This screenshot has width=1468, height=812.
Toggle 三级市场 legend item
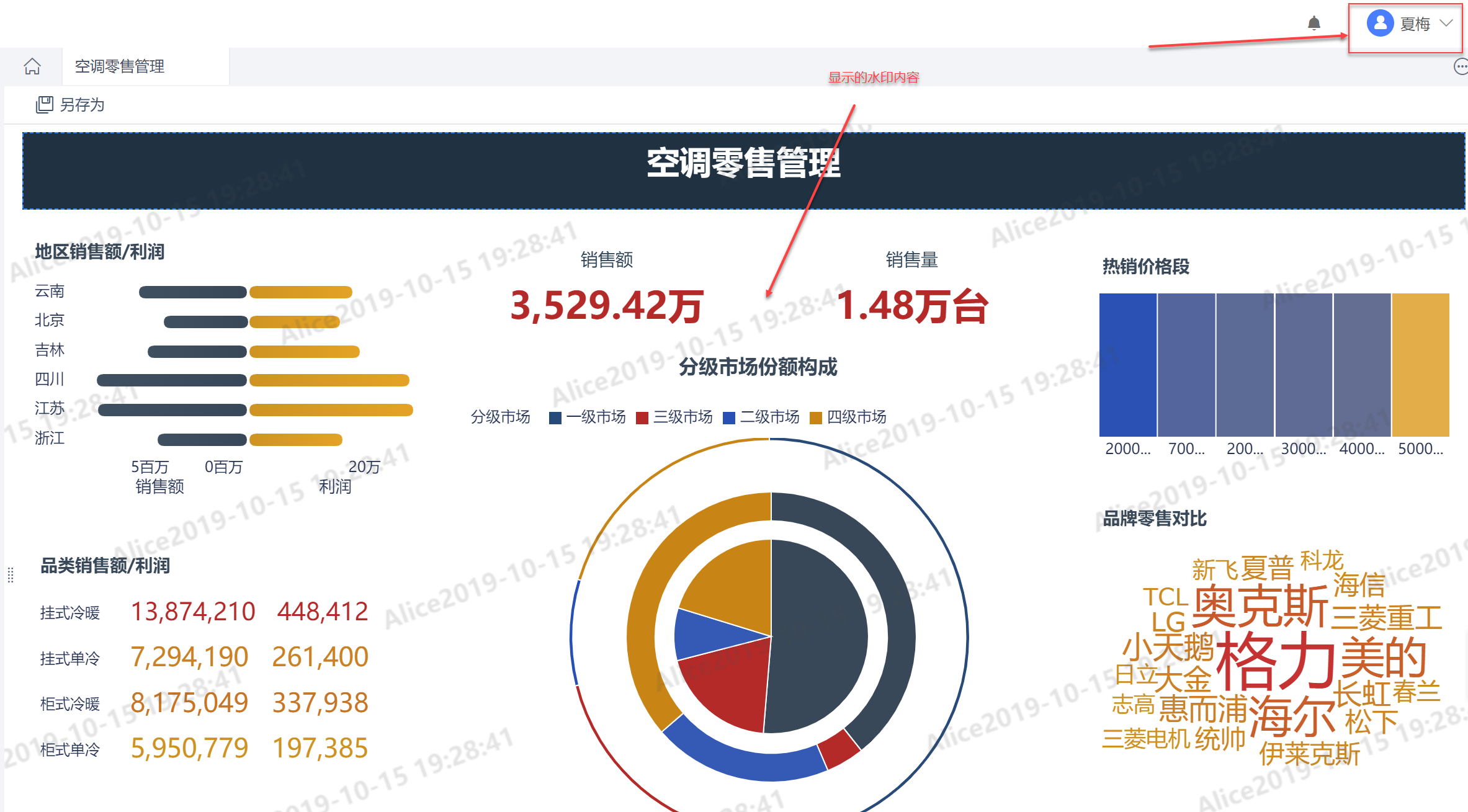point(681,417)
